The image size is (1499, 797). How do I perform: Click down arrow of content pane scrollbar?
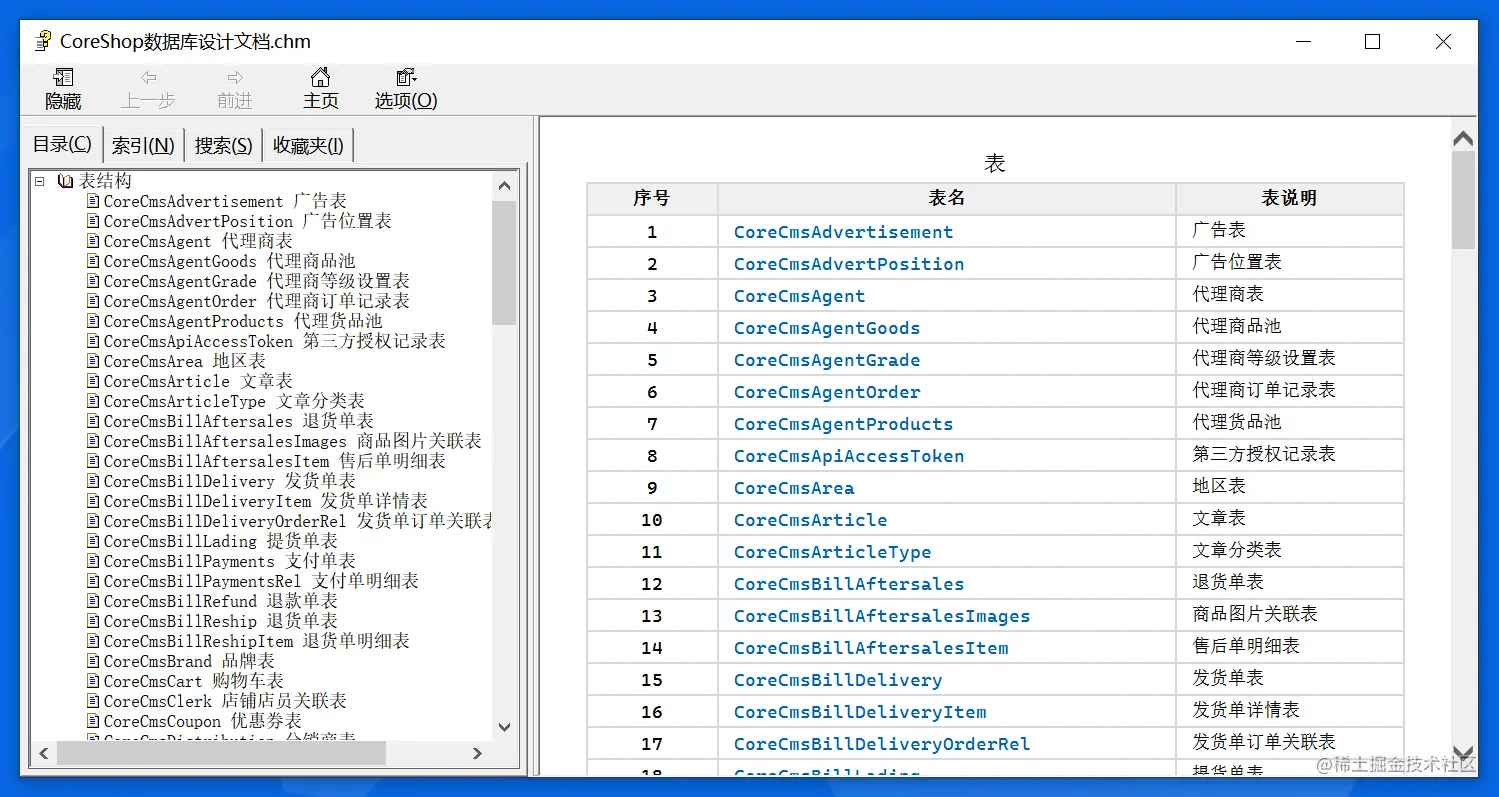[x=1463, y=752]
